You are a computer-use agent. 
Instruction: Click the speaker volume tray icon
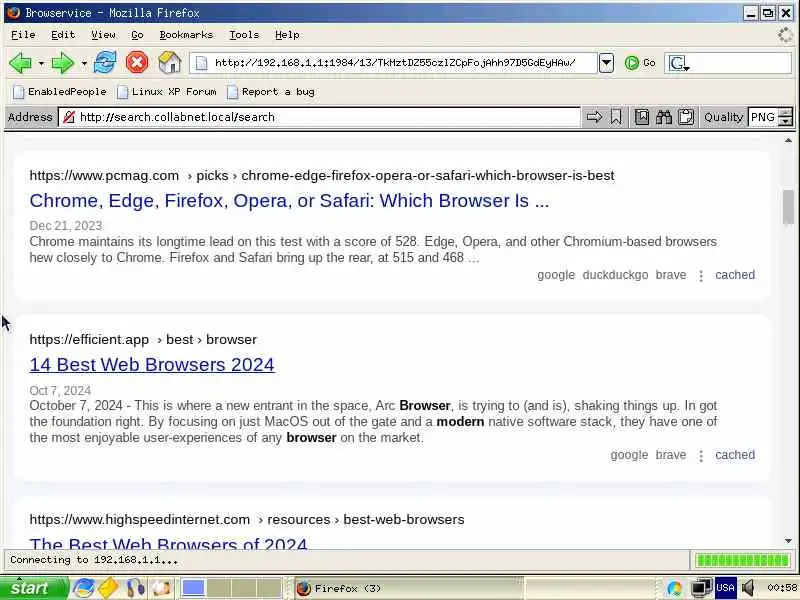(748, 588)
